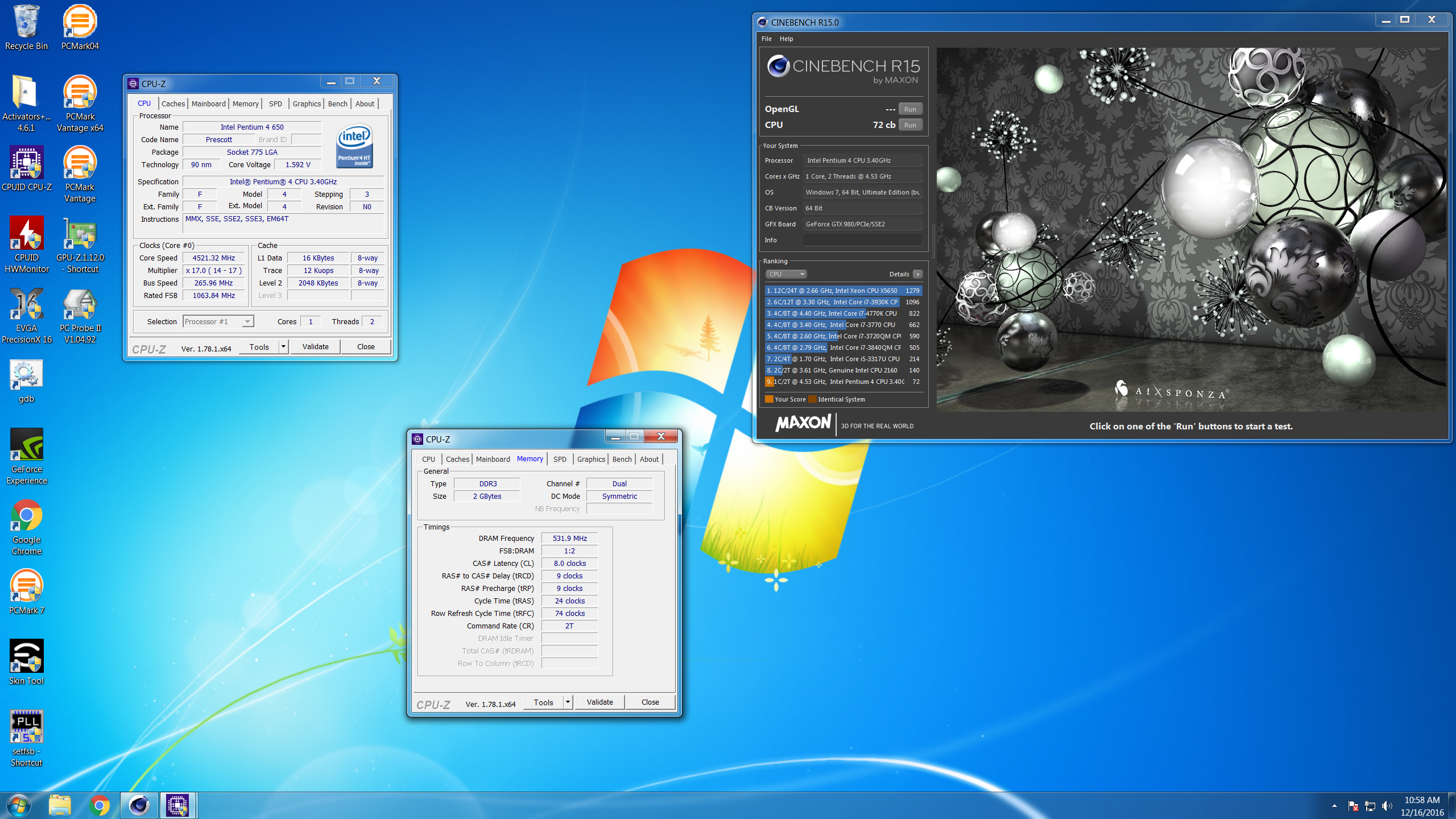1456x819 pixels.
Task: Open Processor #1 selection dropdown in CPU-Z
Action: coord(218,321)
